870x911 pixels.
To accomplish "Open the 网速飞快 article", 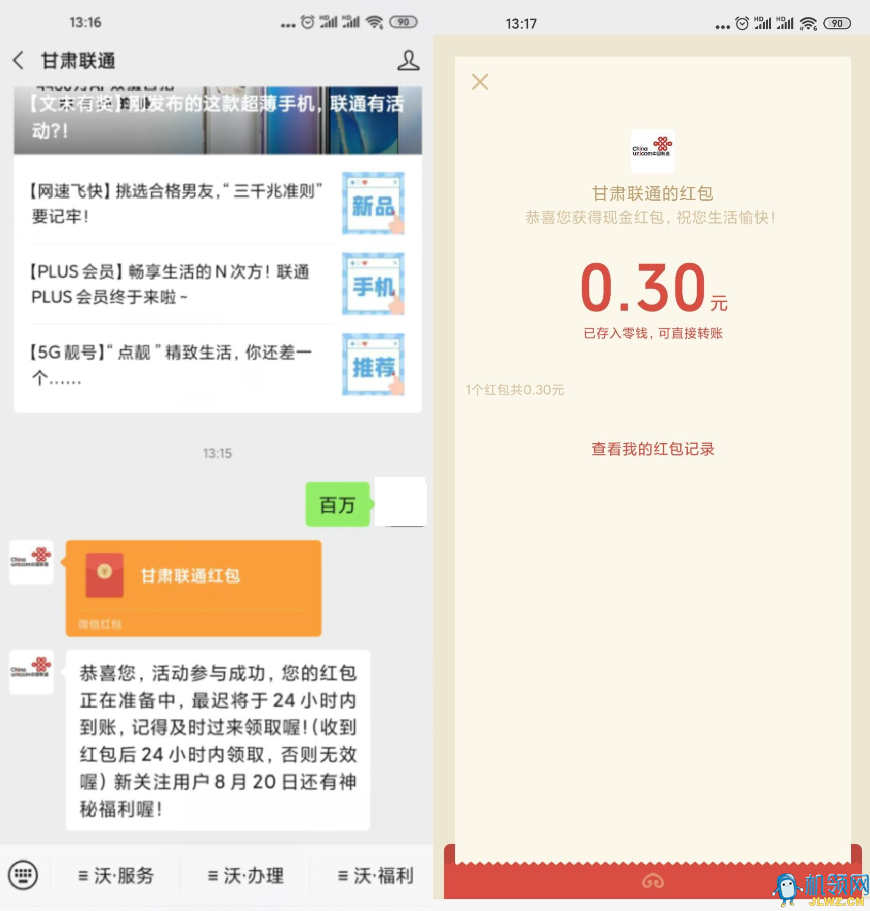I will pyautogui.click(x=218, y=203).
